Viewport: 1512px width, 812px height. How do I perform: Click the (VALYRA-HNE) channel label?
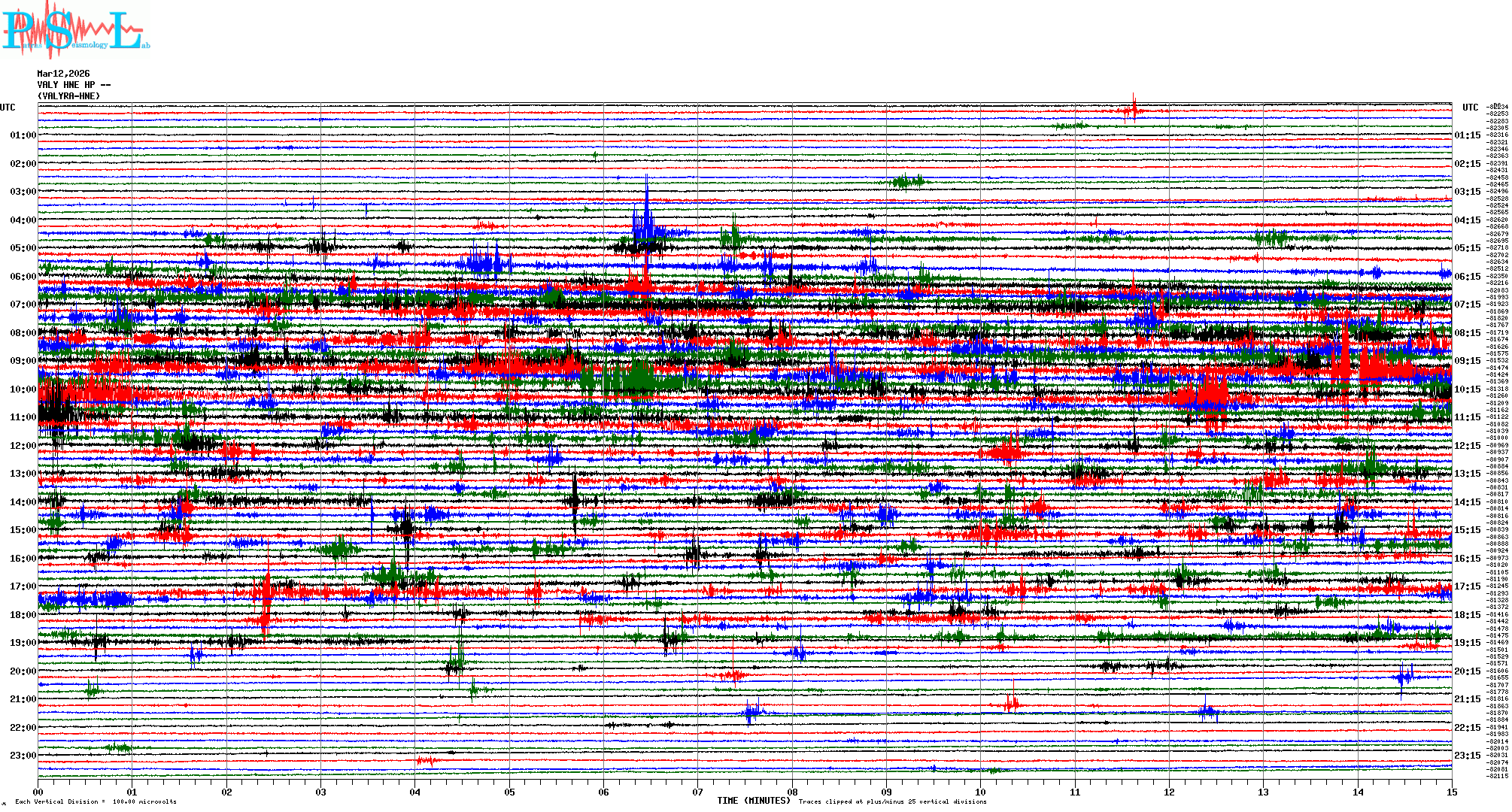[x=68, y=96]
